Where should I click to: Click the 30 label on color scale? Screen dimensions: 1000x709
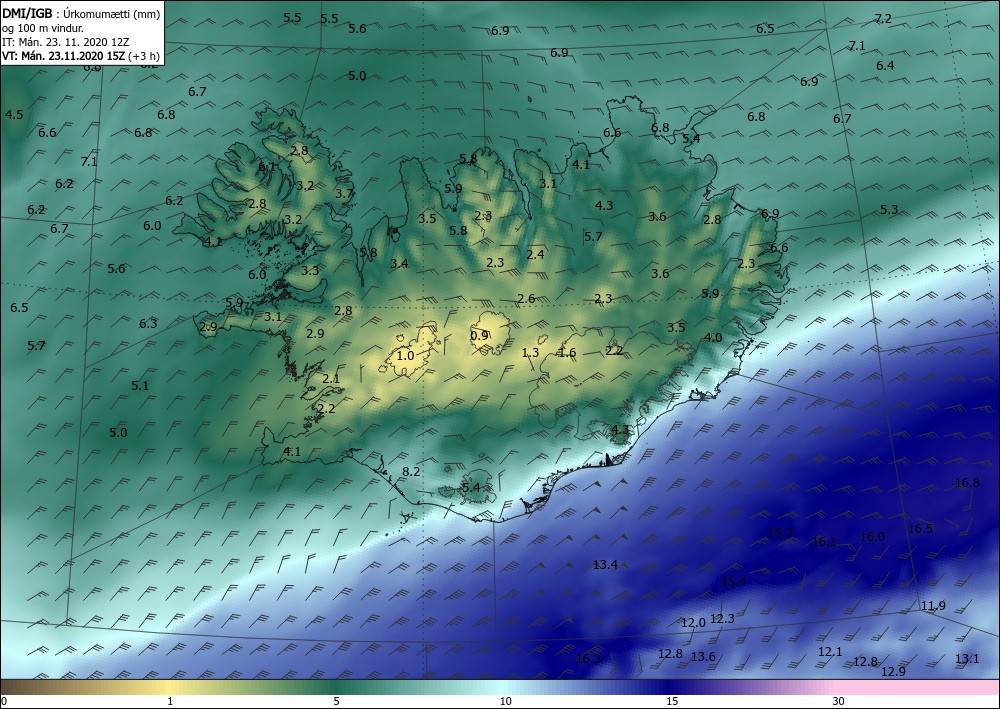tap(839, 701)
